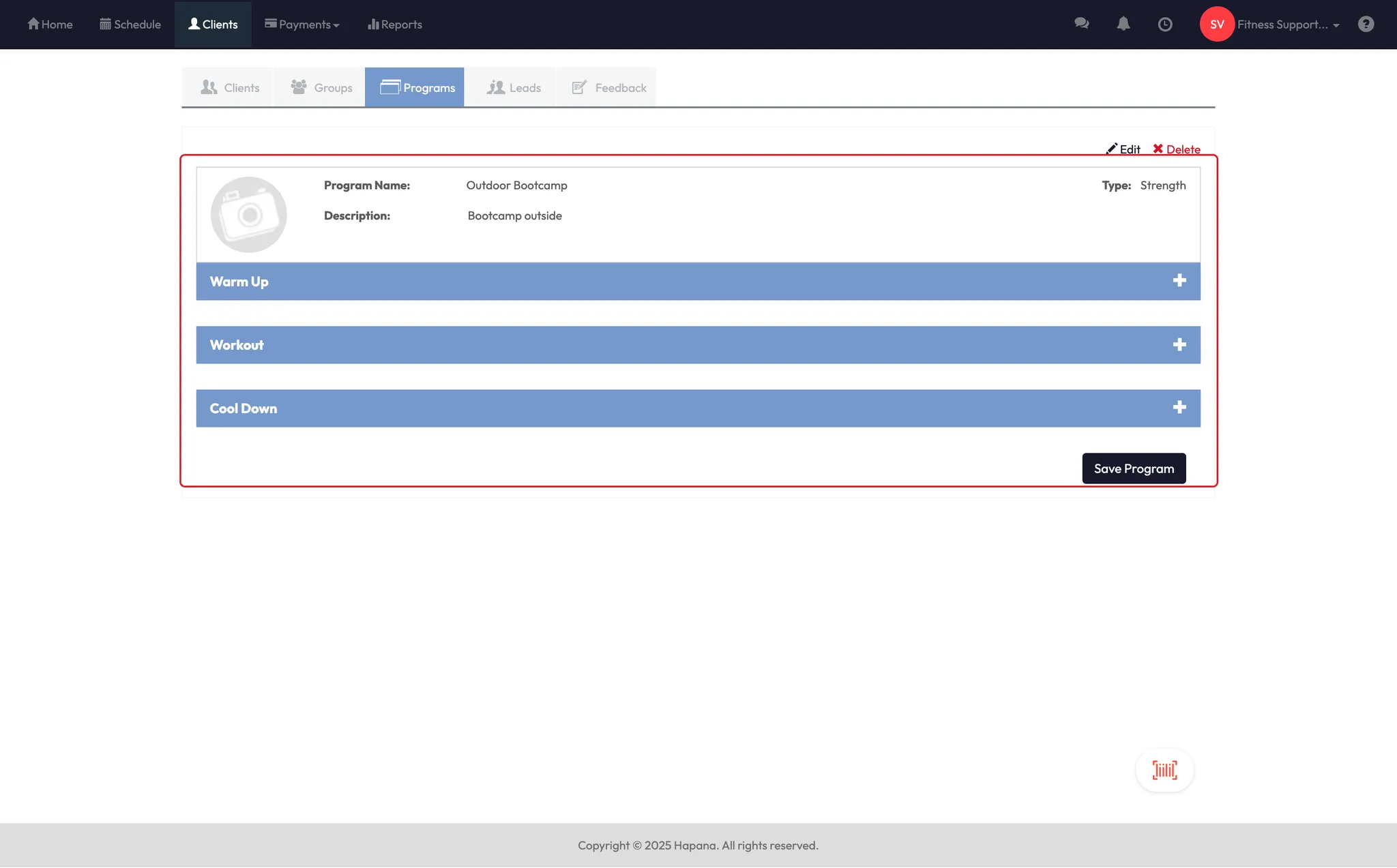
Task: Click the clock history icon
Action: [x=1165, y=25]
